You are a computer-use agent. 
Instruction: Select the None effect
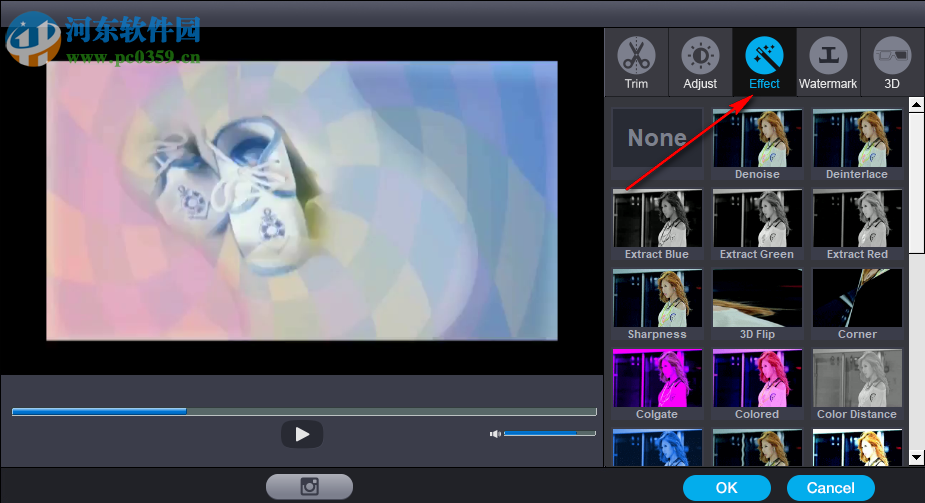click(x=657, y=144)
